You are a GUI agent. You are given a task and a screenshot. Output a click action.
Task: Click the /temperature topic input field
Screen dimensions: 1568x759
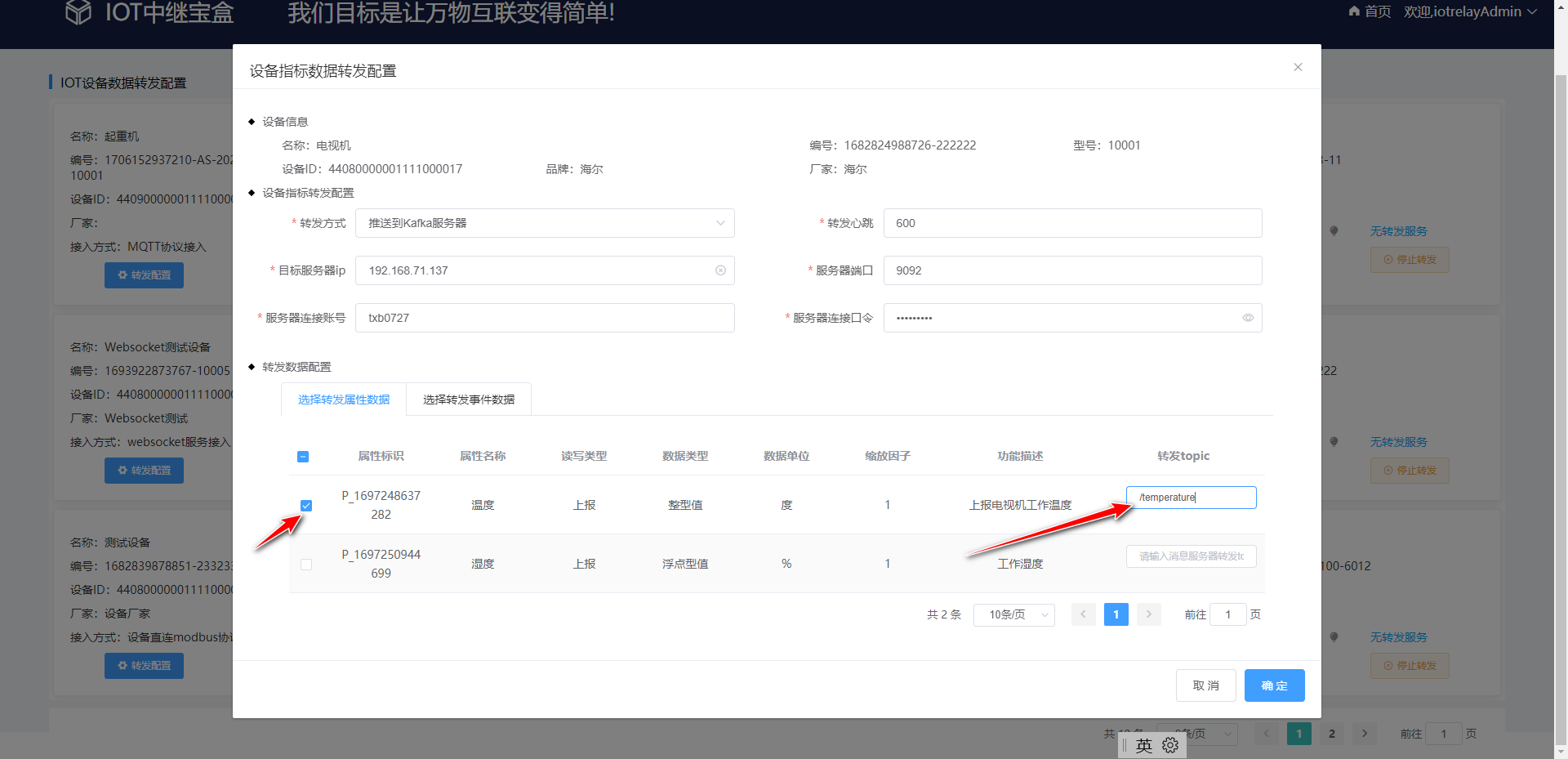1191,497
